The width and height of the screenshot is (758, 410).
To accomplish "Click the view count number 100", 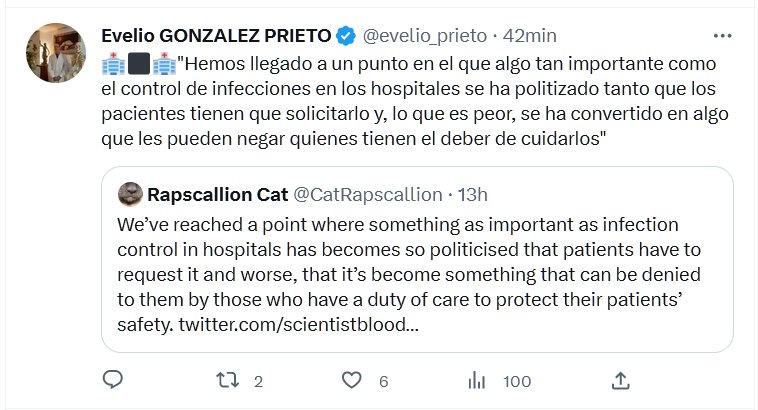I will pyautogui.click(x=516, y=381).
